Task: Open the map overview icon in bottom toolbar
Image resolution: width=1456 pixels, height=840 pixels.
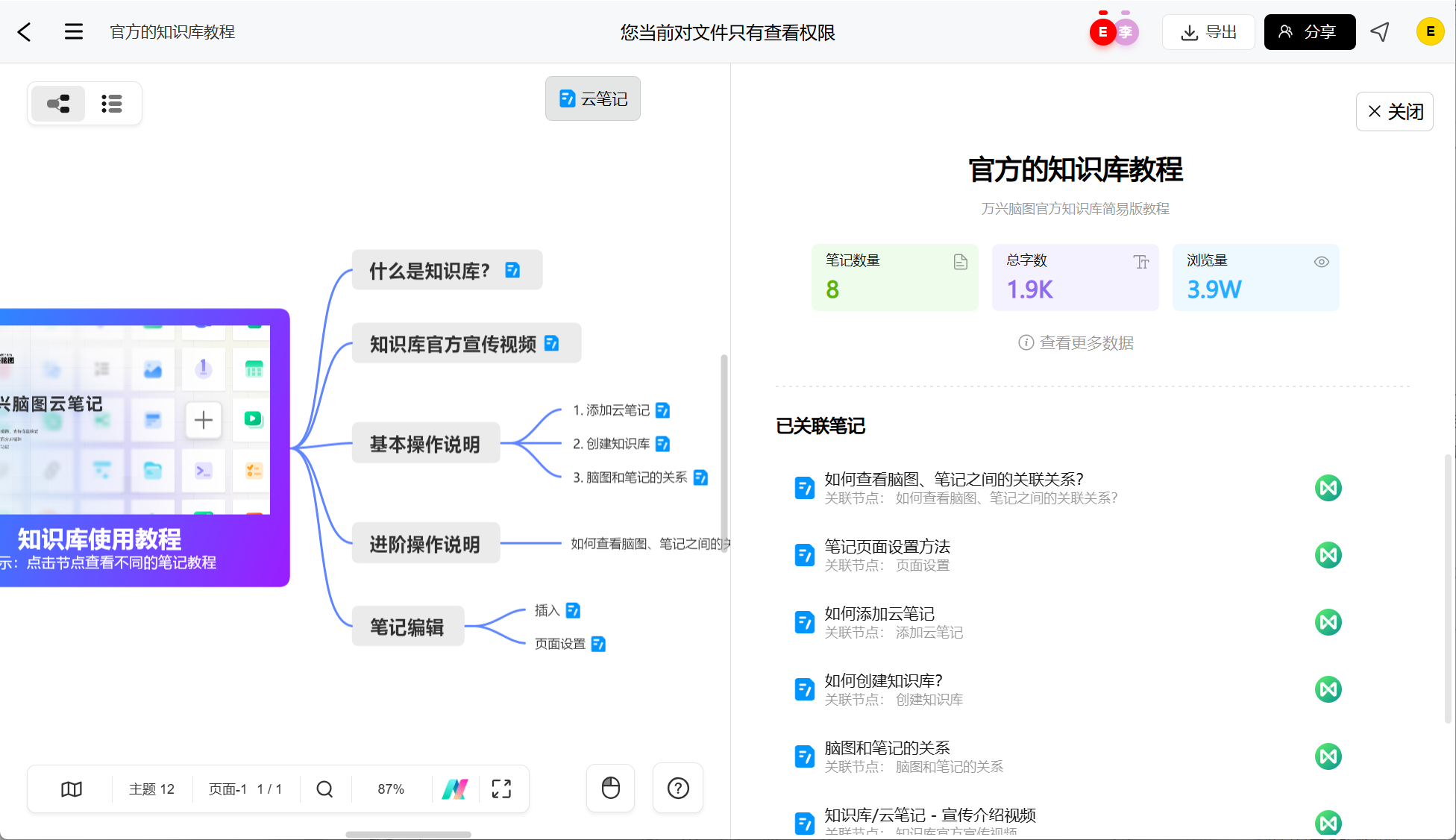Action: click(x=72, y=789)
